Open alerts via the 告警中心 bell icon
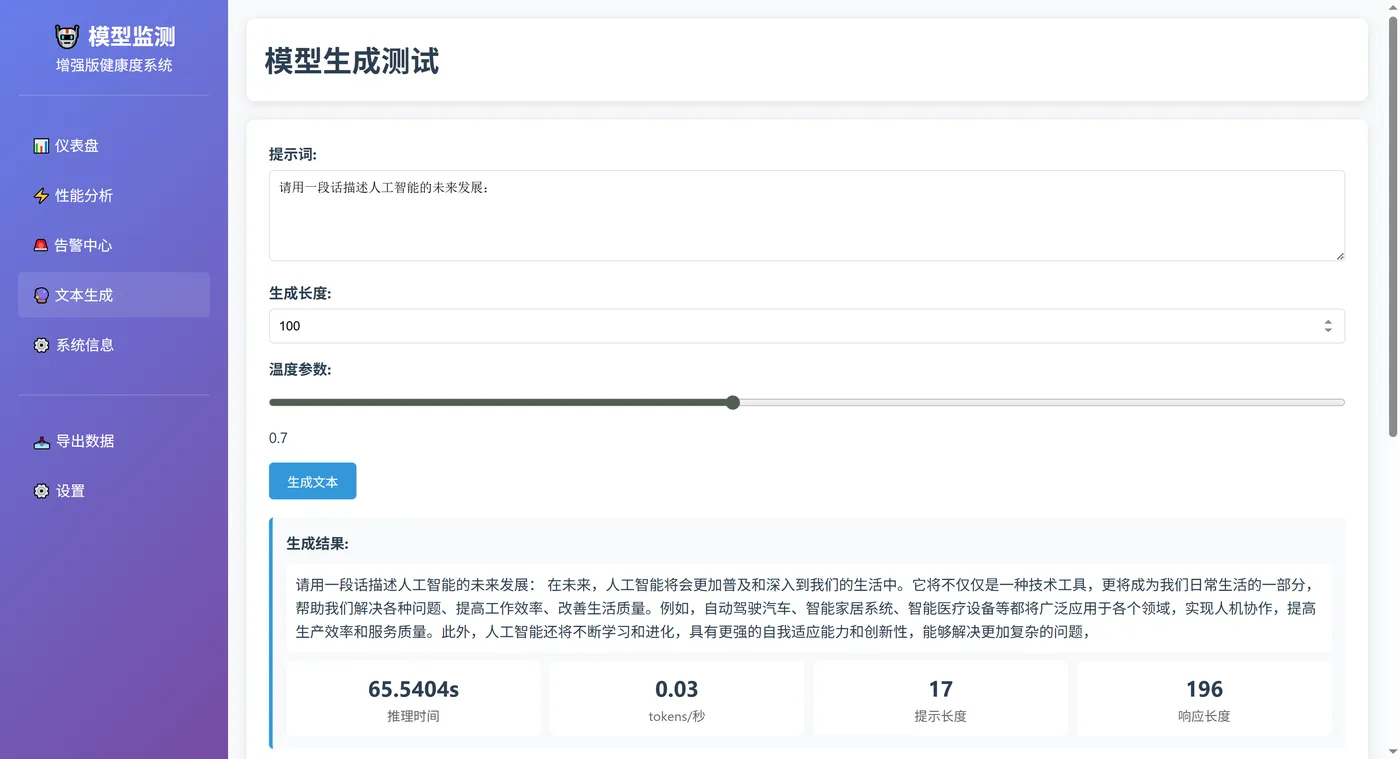This screenshot has width=1400, height=759. tap(40, 245)
